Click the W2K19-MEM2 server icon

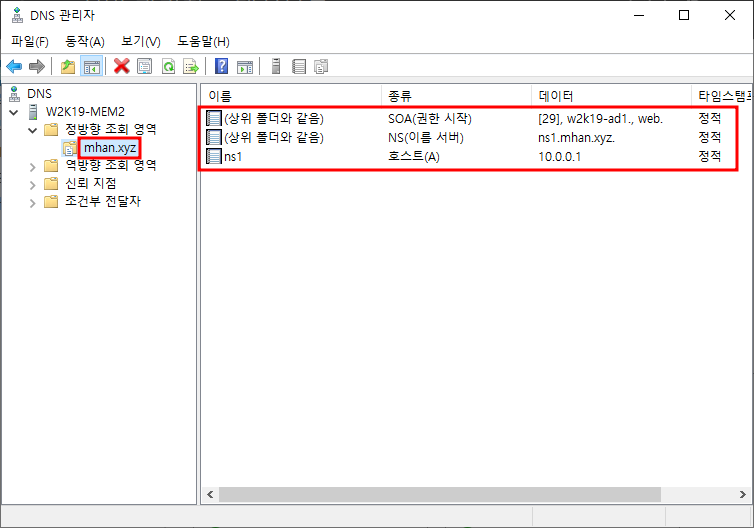[33, 112]
